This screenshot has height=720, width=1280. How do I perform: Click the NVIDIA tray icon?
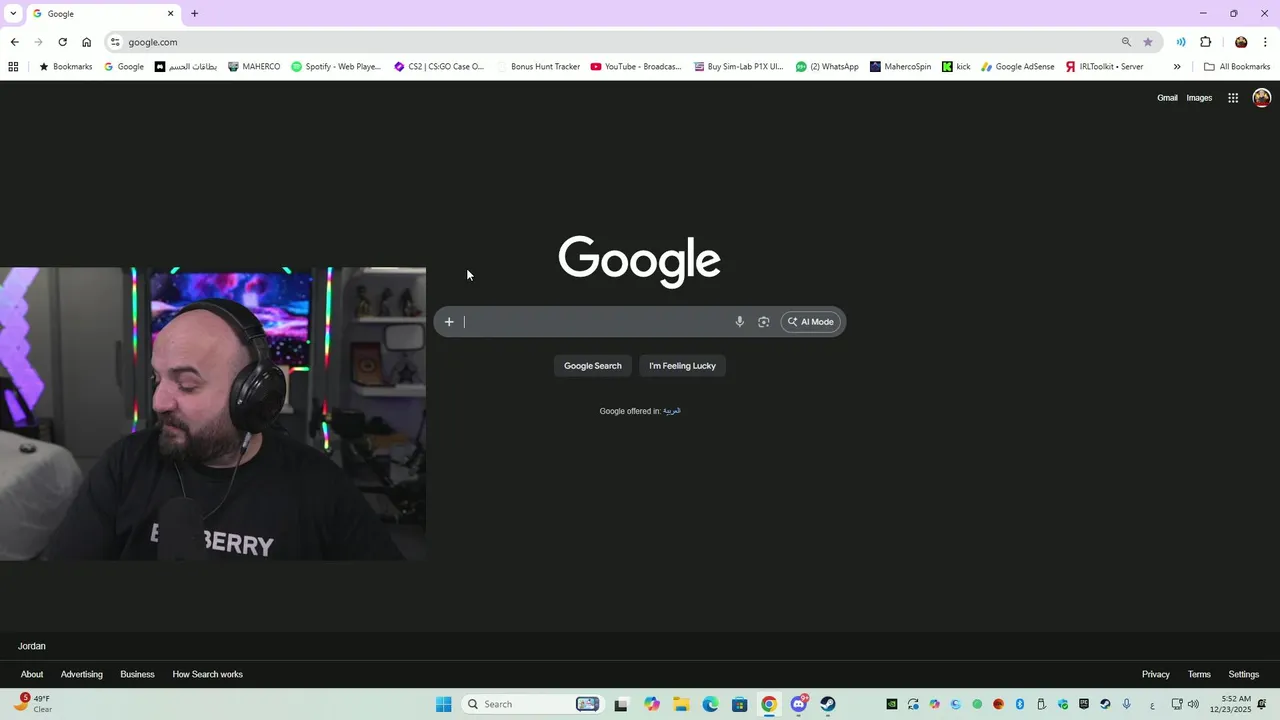coord(892,704)
